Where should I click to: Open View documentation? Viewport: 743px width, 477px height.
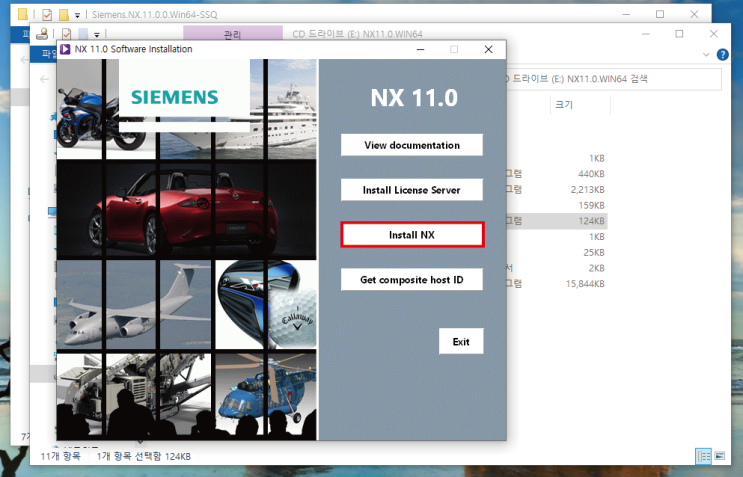point(412,145)
